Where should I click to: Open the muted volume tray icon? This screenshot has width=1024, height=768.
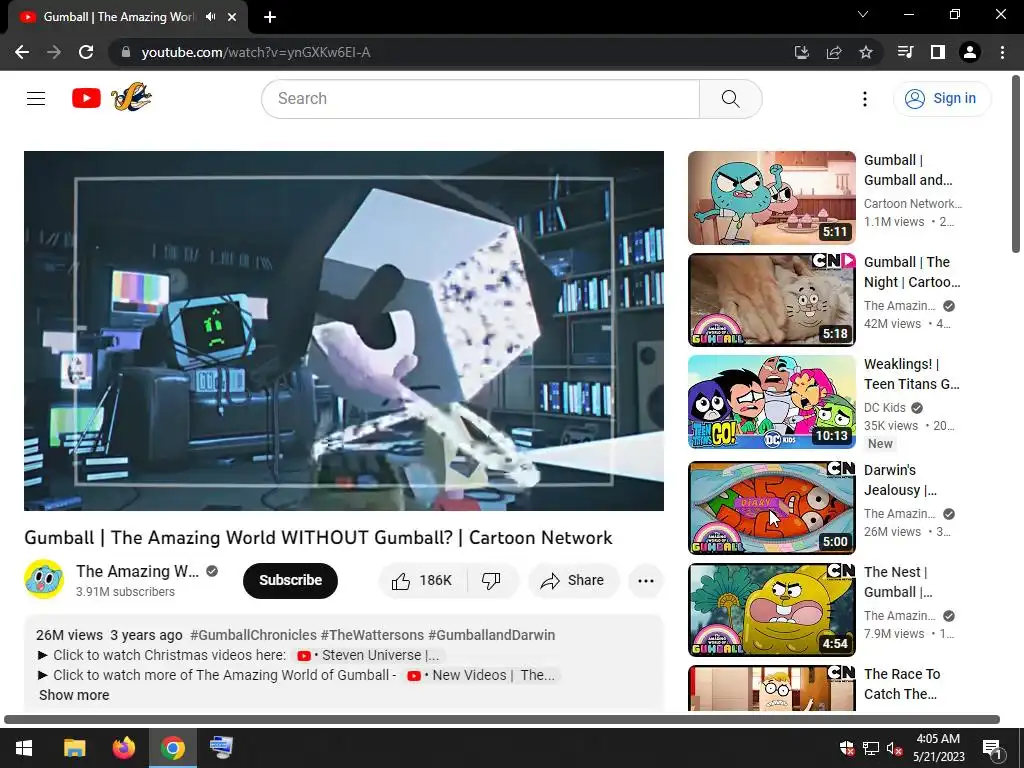tap(894, 748)
